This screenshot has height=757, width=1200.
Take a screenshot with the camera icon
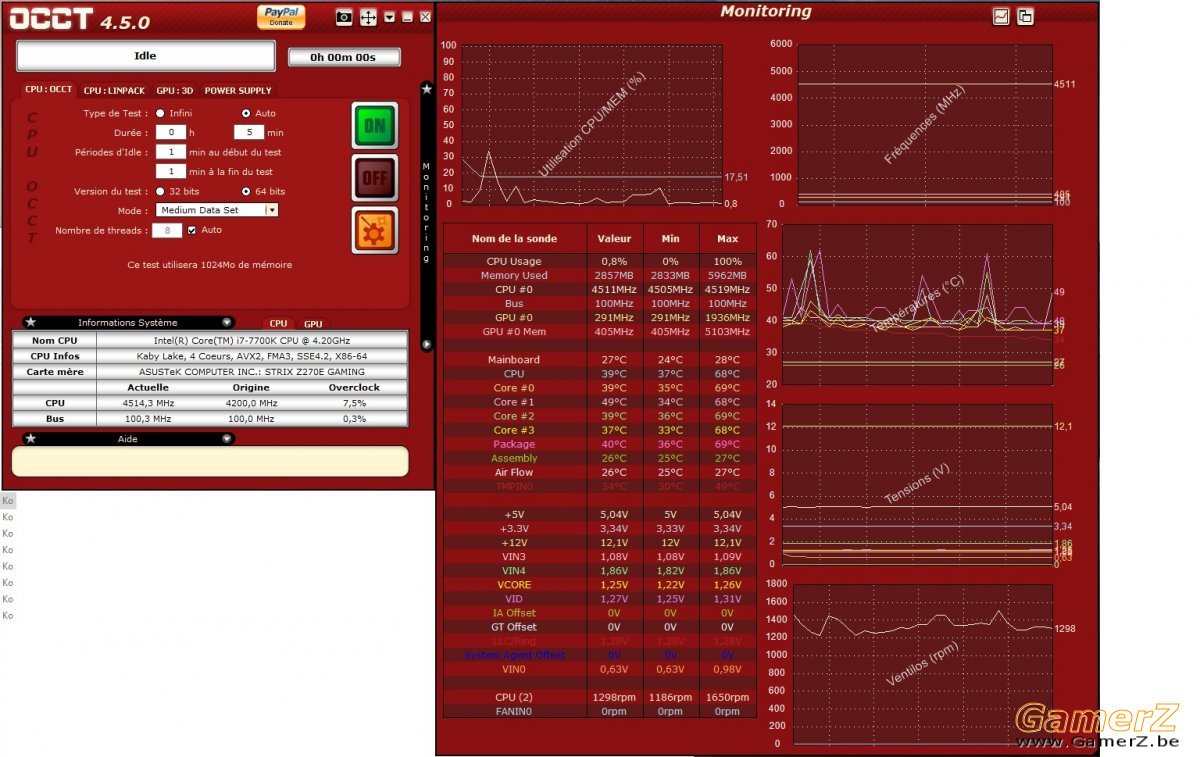pos(343,16)
